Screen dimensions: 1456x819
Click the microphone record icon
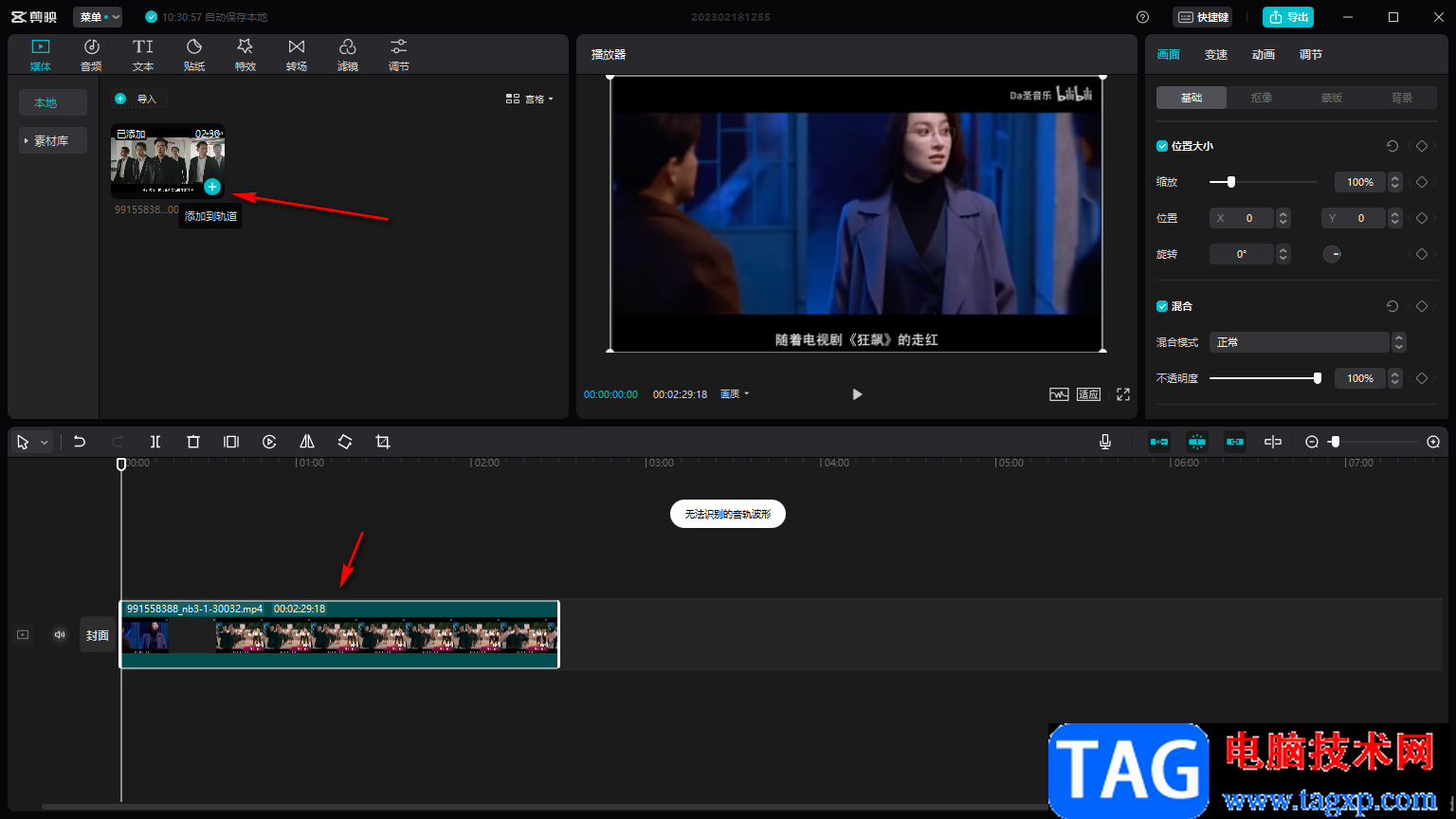click(x=1105, y=442)
